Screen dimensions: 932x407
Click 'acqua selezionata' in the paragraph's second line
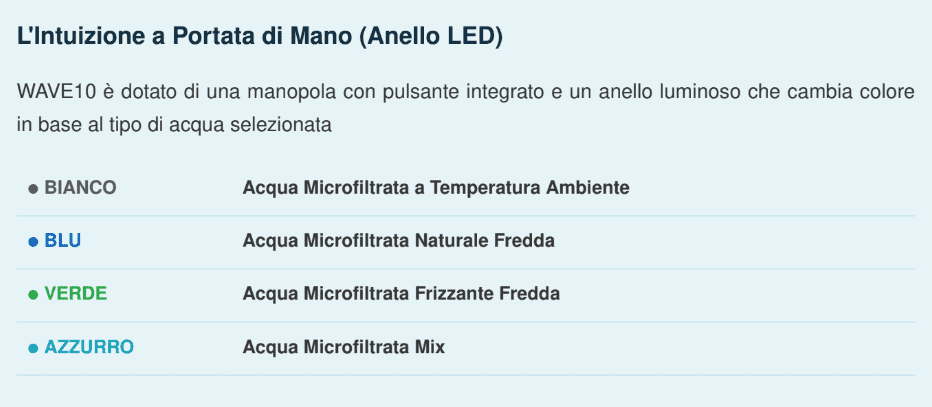[250, 126]
